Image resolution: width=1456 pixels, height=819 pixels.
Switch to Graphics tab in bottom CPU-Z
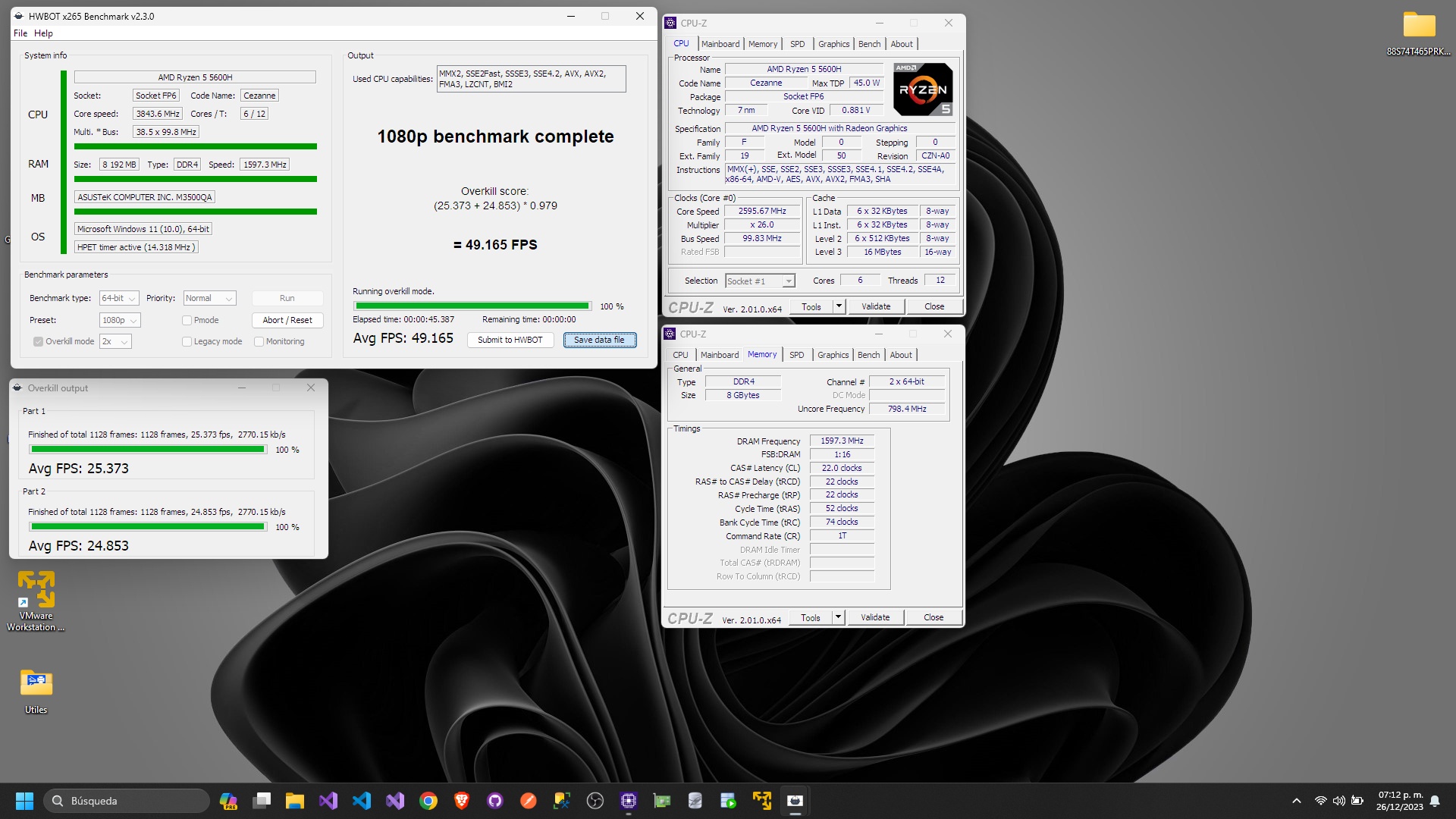click(833, 355)
